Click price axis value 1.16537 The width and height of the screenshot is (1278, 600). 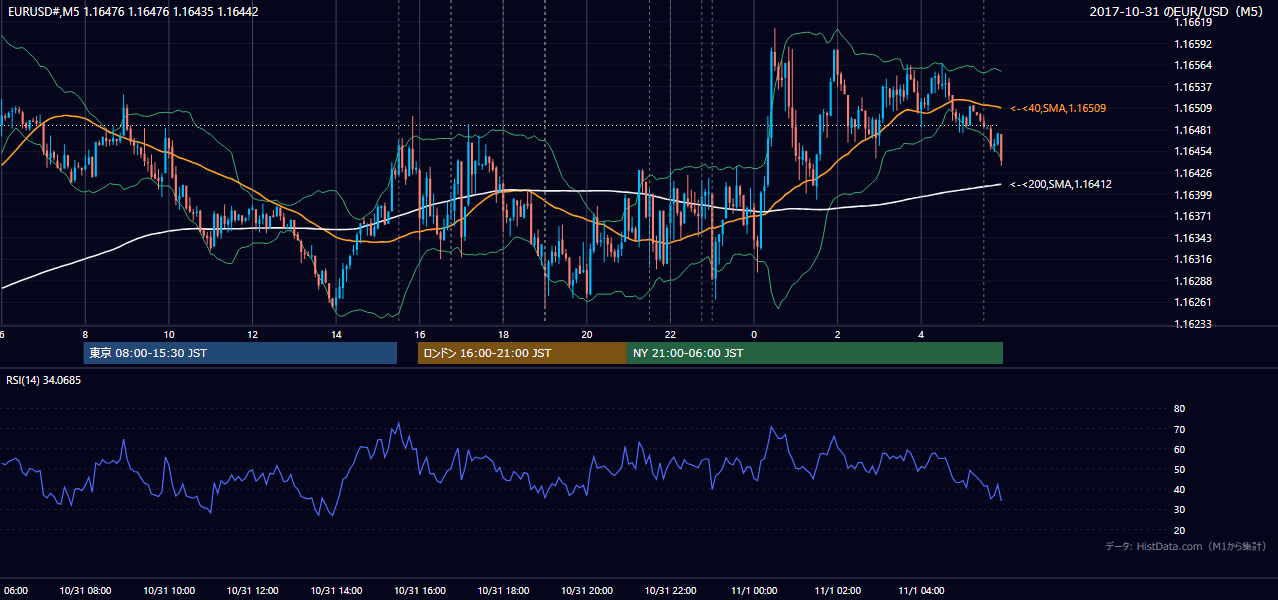click(1193, 87)
